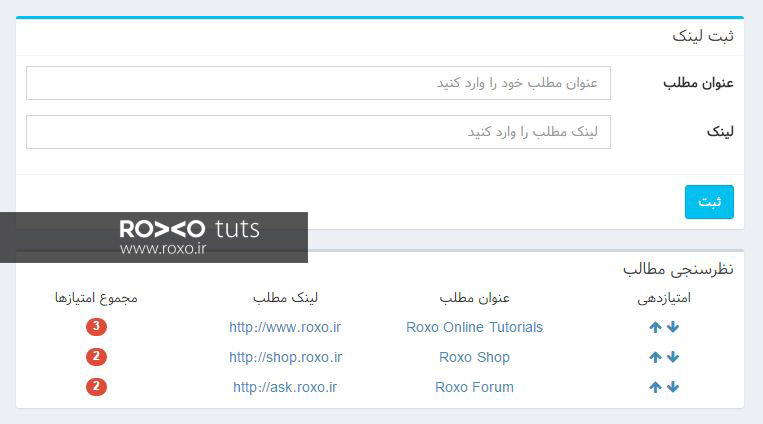763x424 pixels.
Task: Open the http://ask.roxo.ir link
Action: [x=285, y=387]
